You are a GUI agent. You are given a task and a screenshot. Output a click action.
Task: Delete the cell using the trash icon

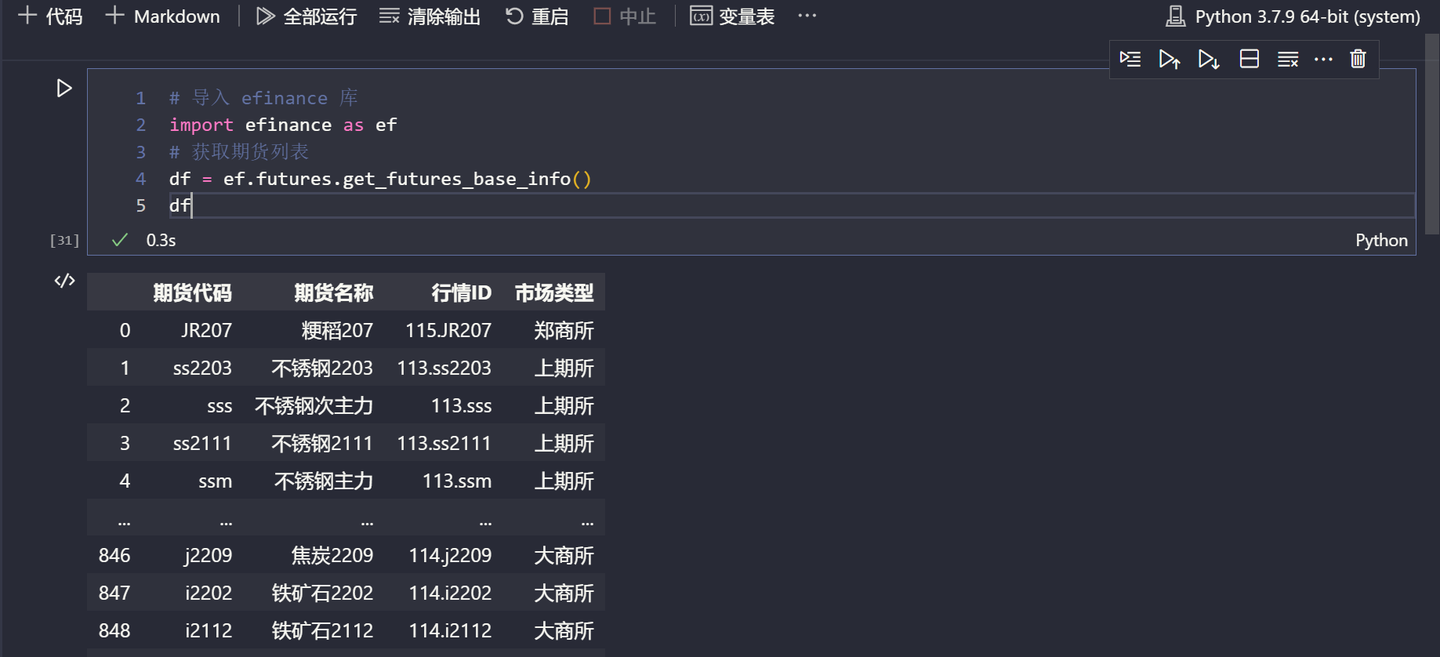(x=1357, y=59)
